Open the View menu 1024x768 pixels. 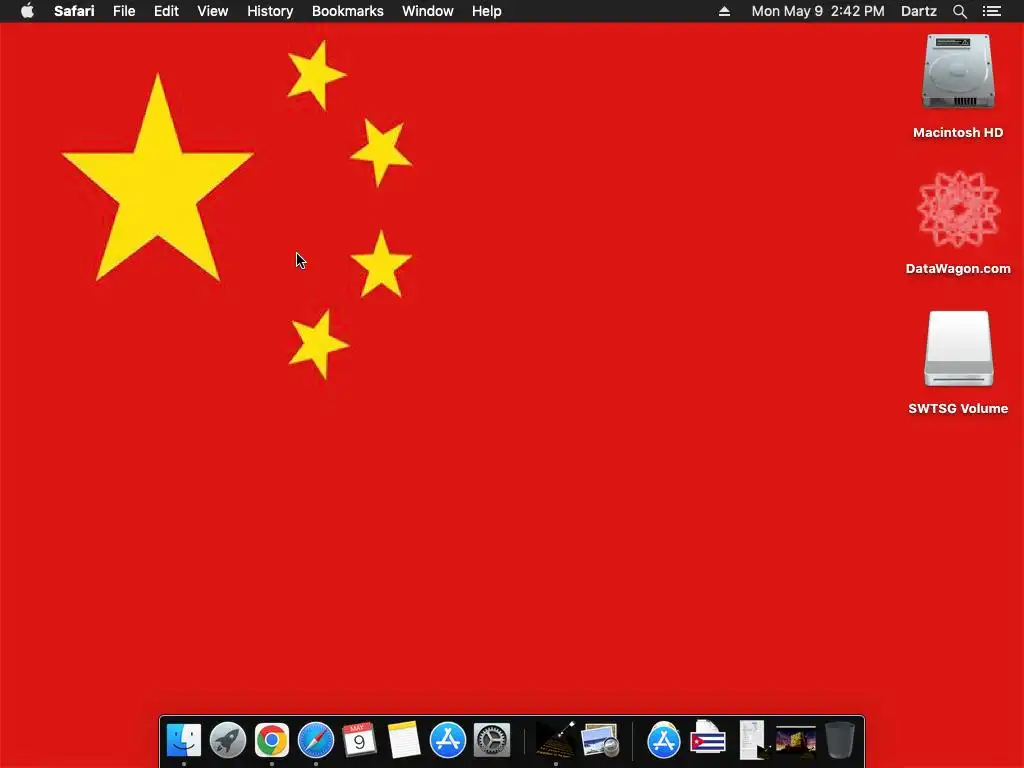tap(212, 11)
